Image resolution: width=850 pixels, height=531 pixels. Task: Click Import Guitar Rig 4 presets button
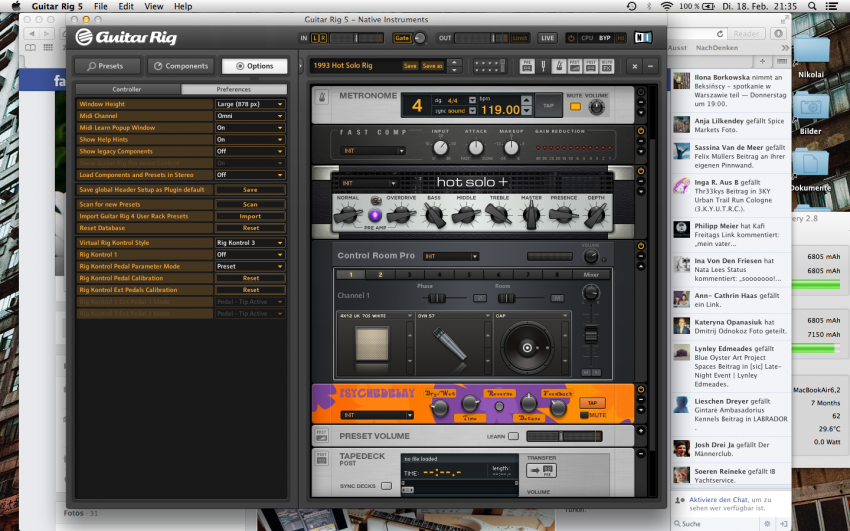click(x=250, y=216)
